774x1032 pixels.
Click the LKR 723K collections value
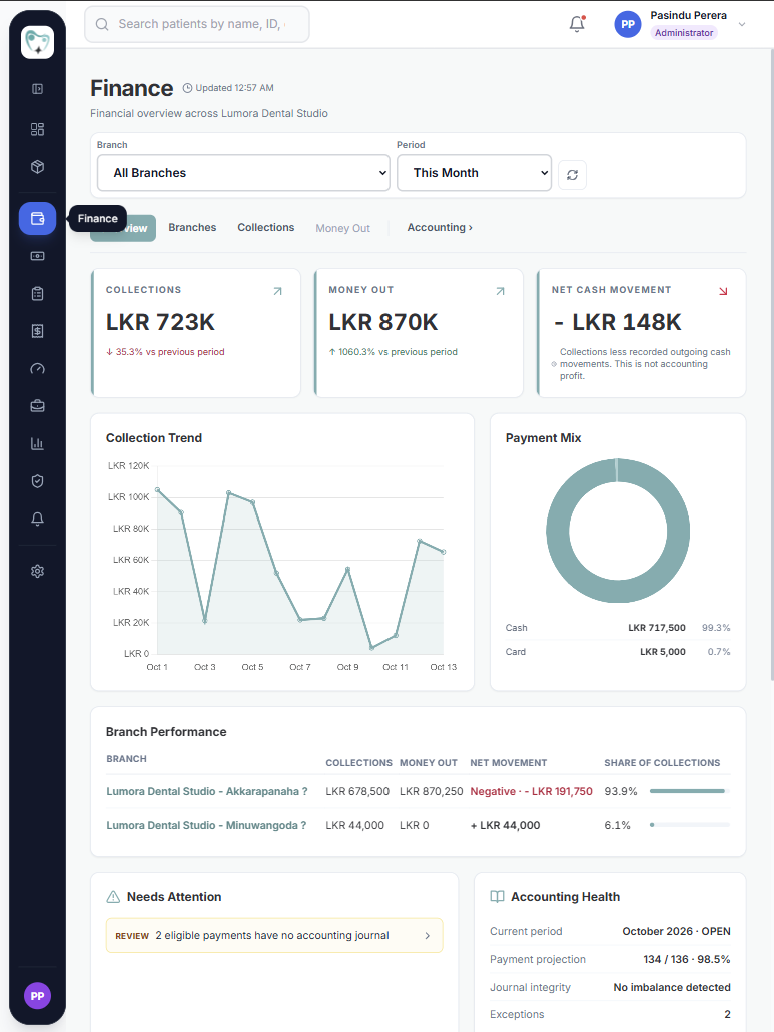161,322
